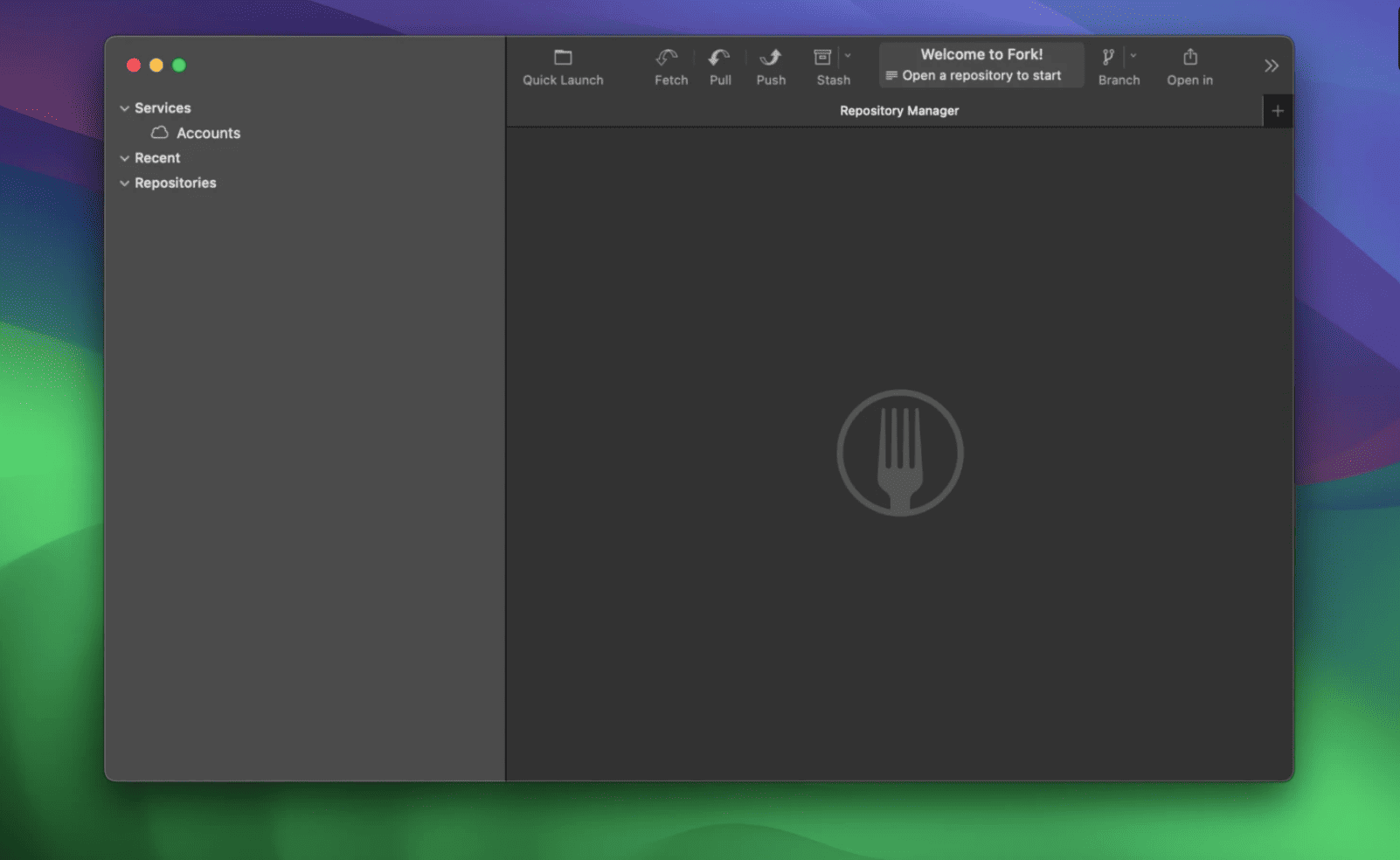This screenshot has height=860, width=1400.
Task: Maximize the window with green button
Action: point(179,66)
